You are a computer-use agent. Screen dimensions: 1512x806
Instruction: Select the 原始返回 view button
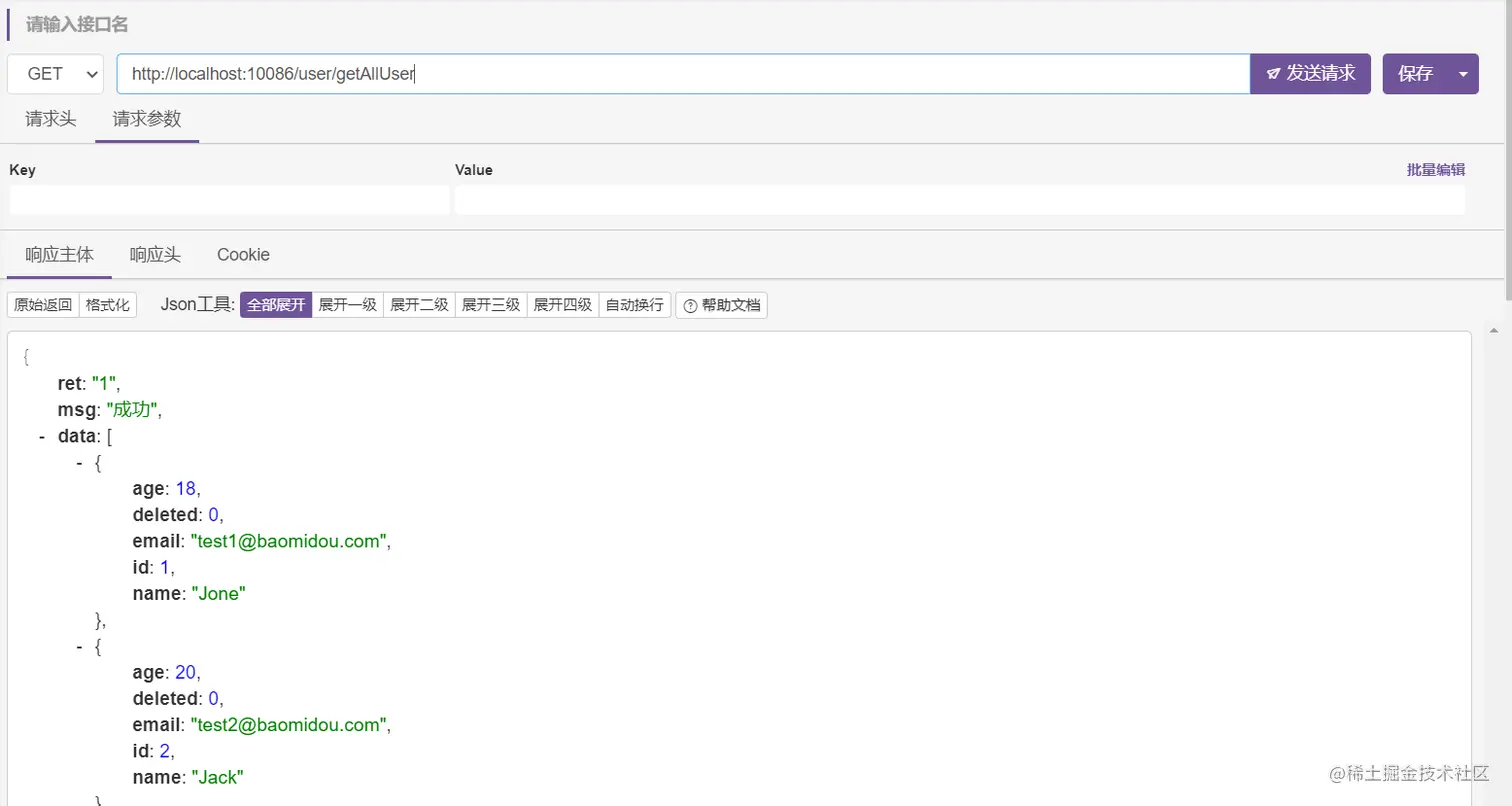click(43, 305)
